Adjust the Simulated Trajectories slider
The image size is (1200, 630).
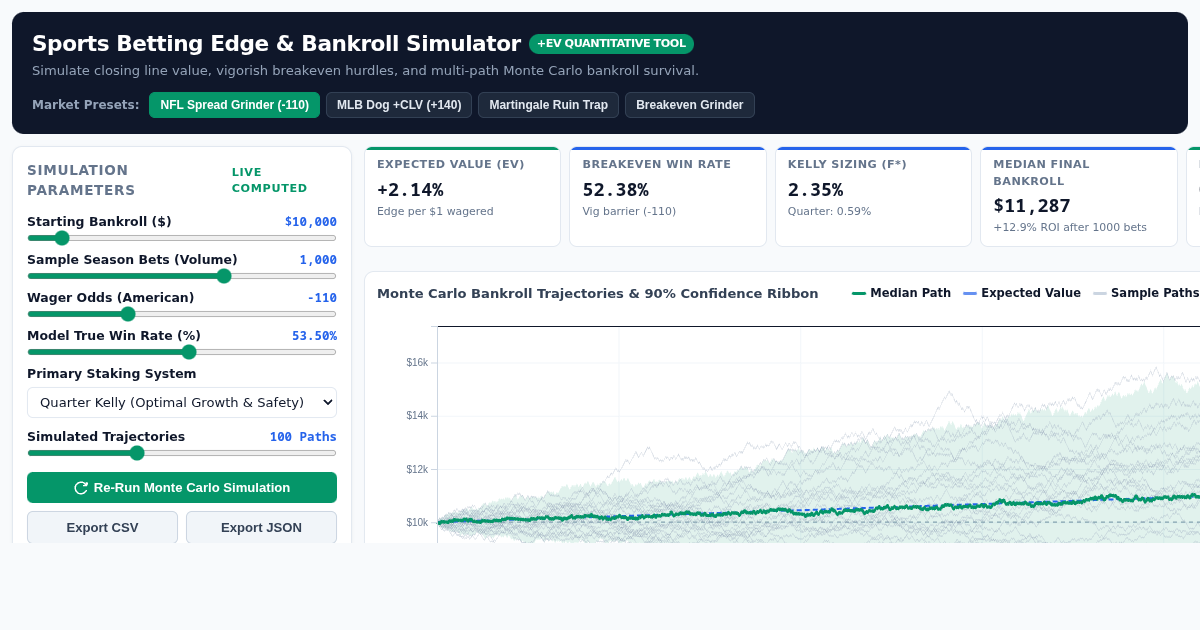click(182, 453)
